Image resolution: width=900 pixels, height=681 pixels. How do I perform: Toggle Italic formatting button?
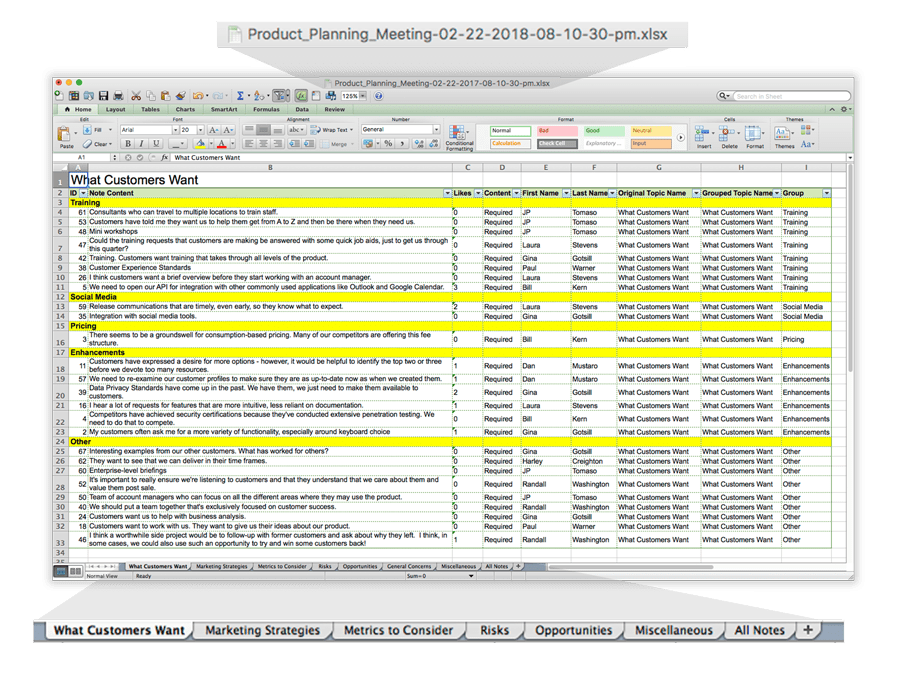click(141, 144)
